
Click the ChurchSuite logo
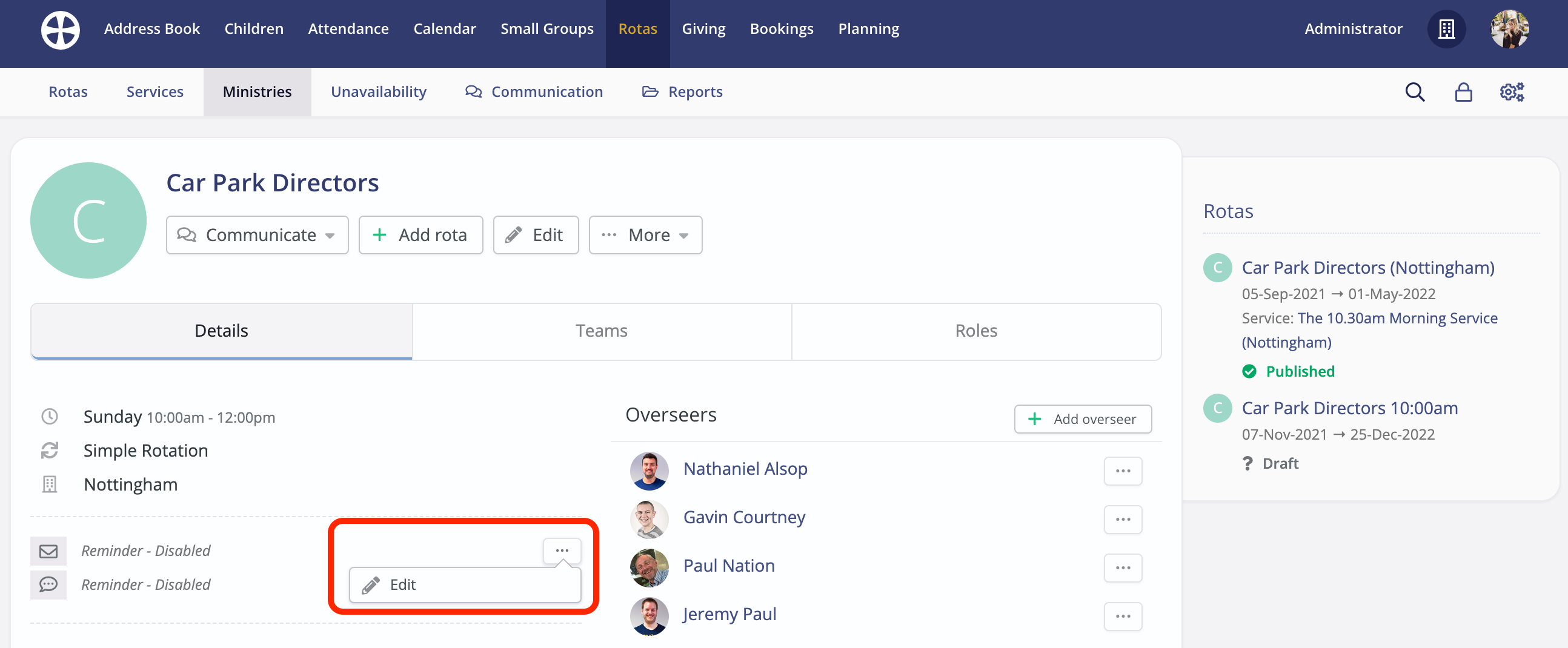(x=60, y=29)
